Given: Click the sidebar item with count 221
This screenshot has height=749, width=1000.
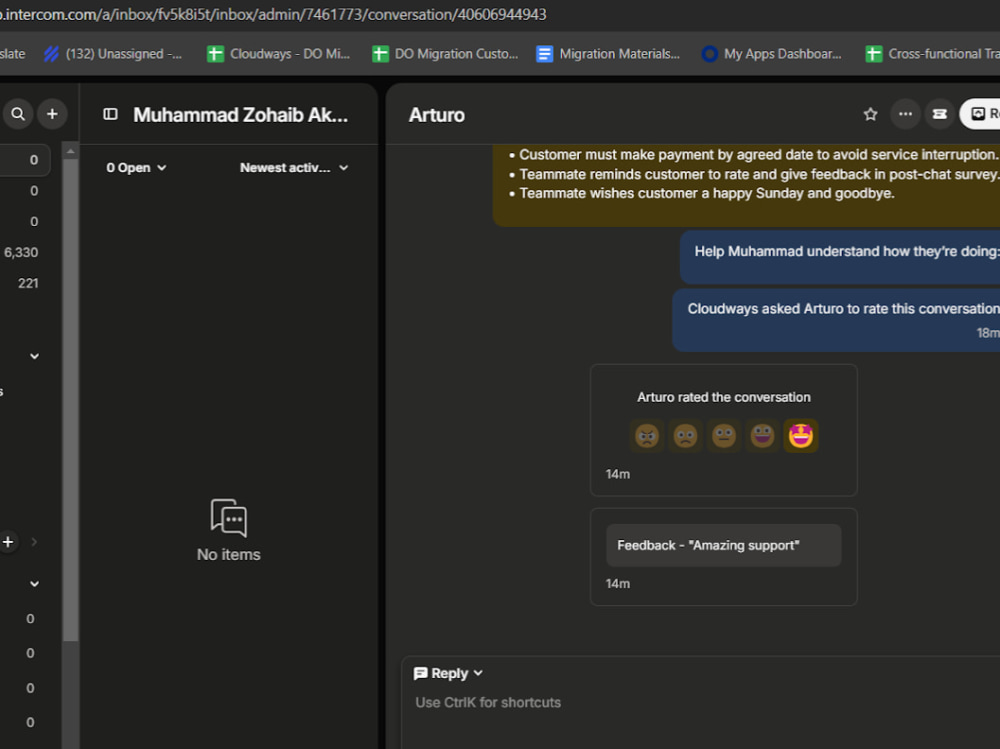Looking at the screenshot, I should (x=28, y=283).
